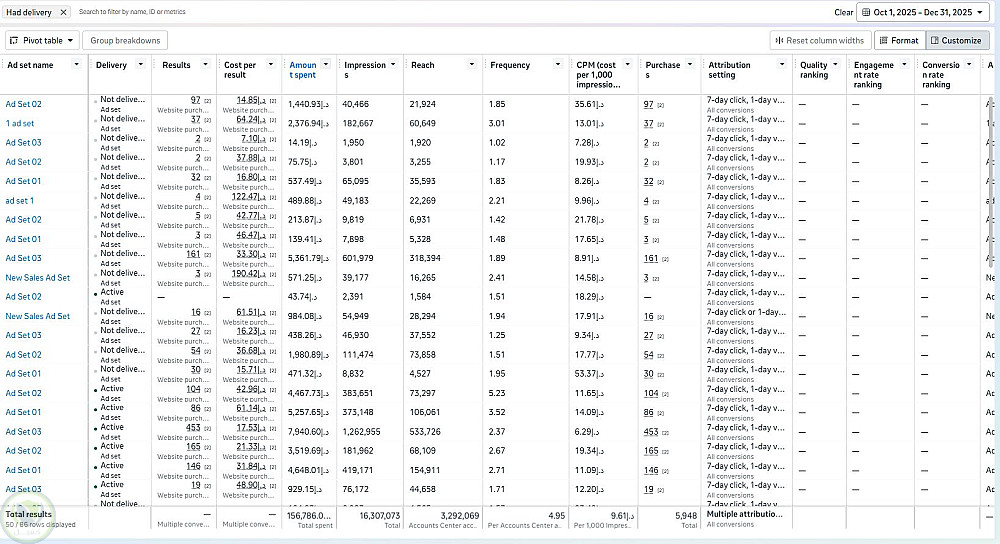This screenshot has width=1000, height=544.
Task: Click the Reach column header
Action: (x=422, y=65)
